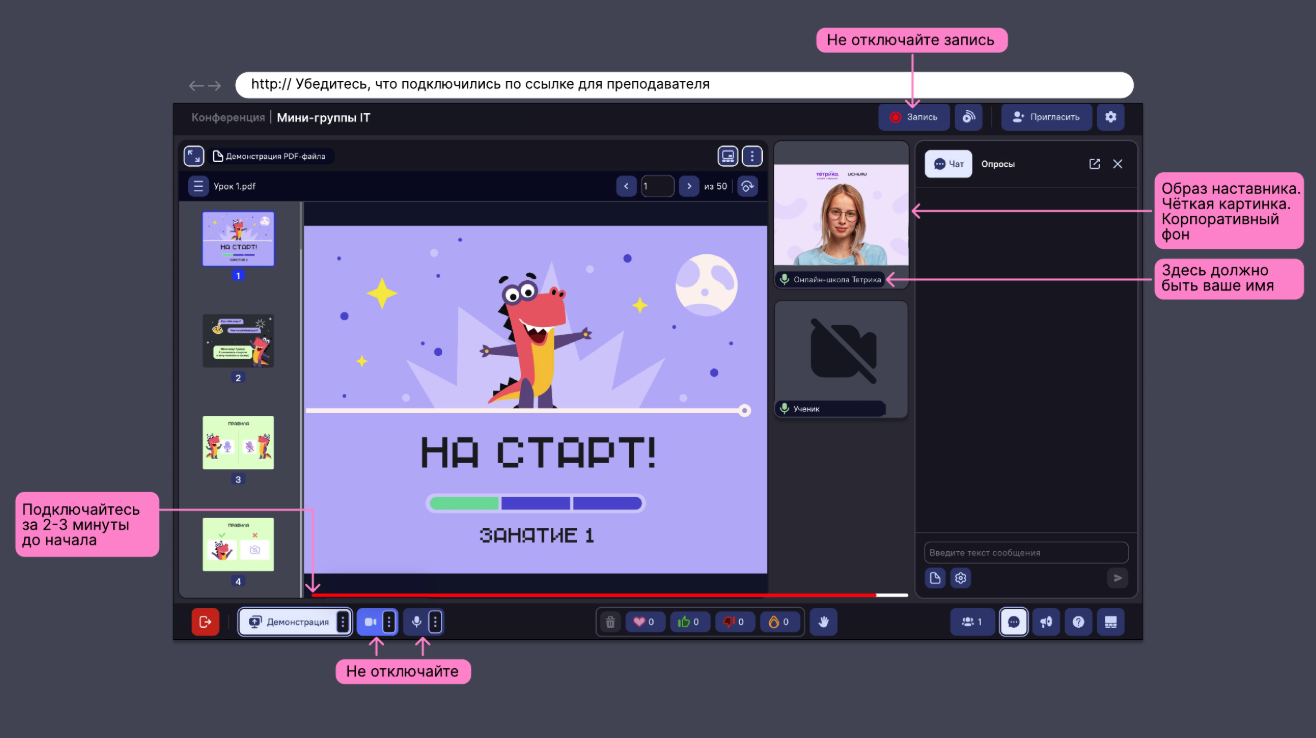Open three-dot options beside Демонстрация
The image size is (1316, 738).
pyautogui.click(x=343, y=622)
